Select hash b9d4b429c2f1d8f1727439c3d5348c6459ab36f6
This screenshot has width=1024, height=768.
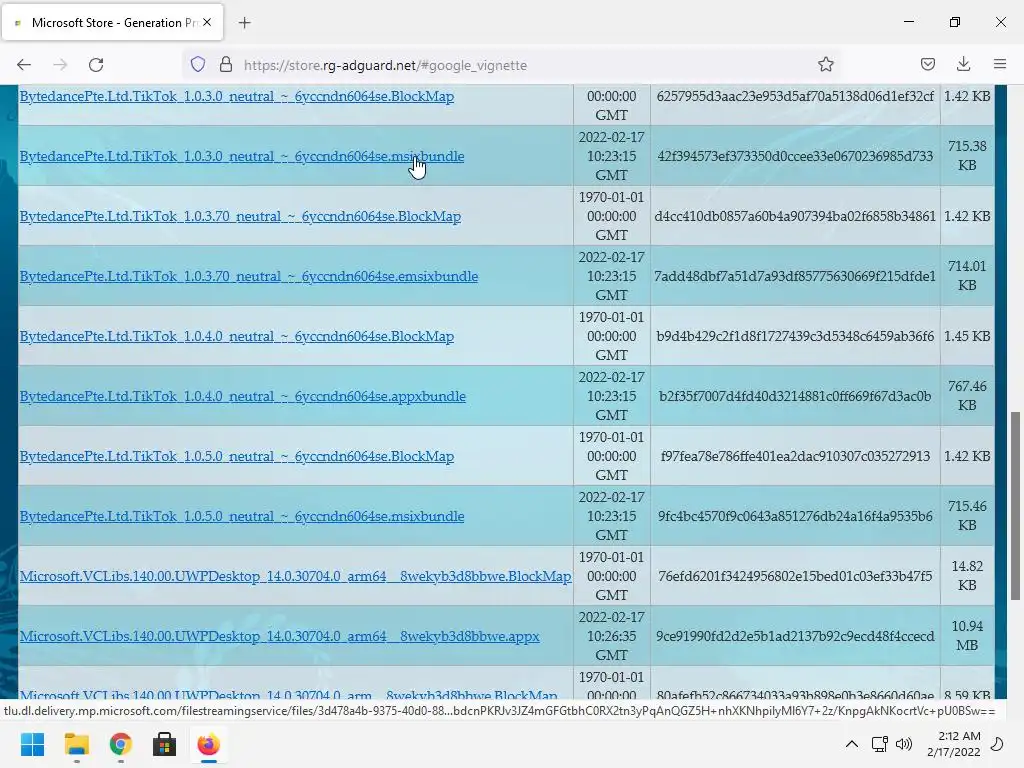(x=795, y=336)
